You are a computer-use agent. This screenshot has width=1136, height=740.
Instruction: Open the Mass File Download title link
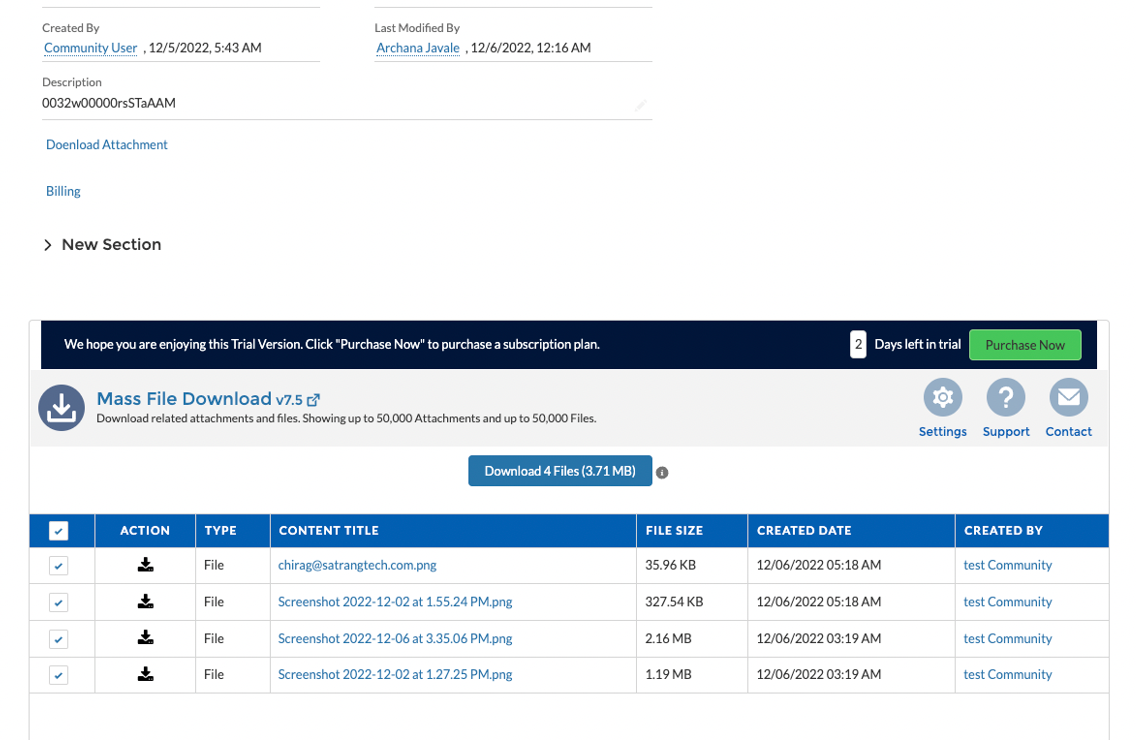[184, 399]
